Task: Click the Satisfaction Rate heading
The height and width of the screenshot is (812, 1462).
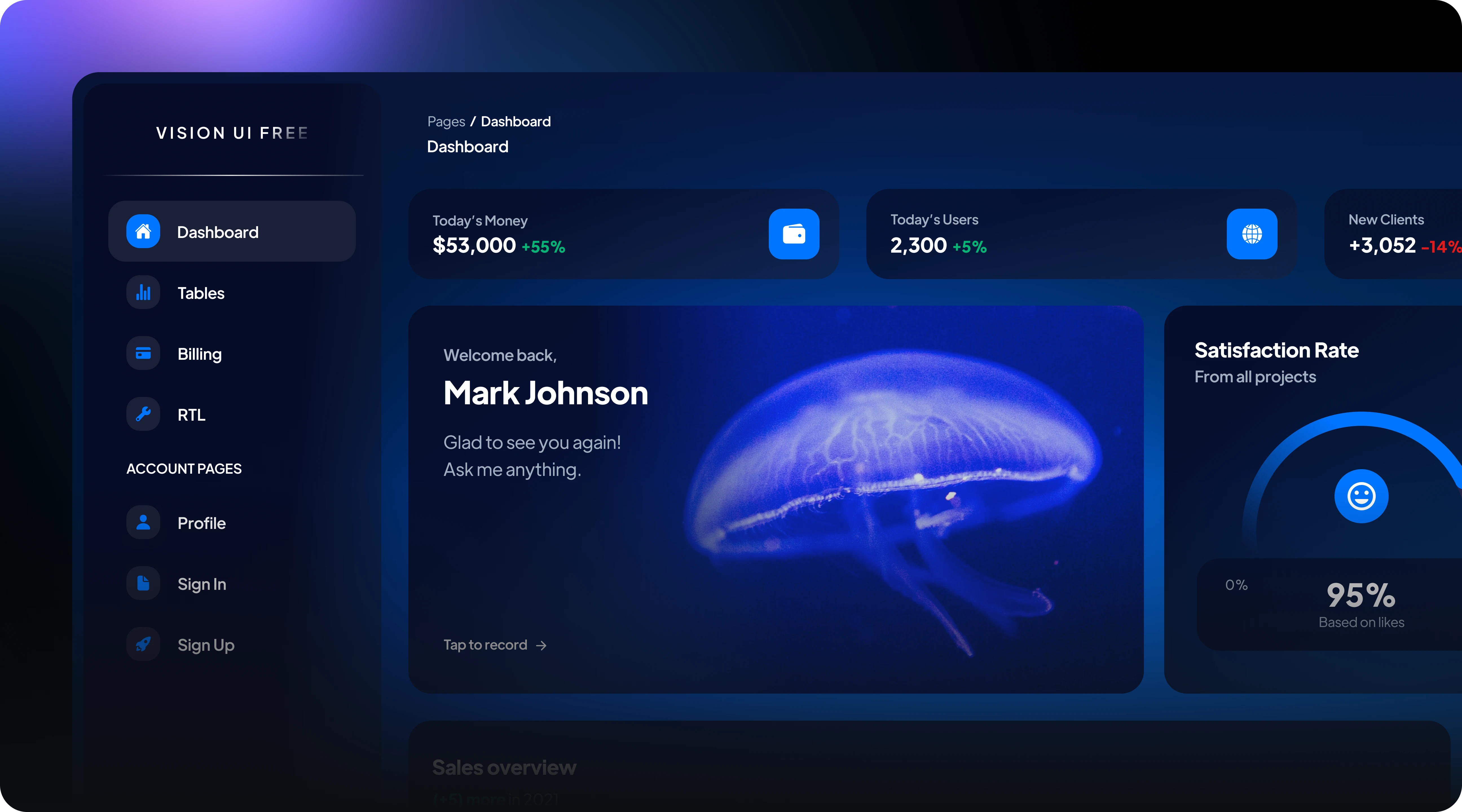Action: tap(1276, 350)
